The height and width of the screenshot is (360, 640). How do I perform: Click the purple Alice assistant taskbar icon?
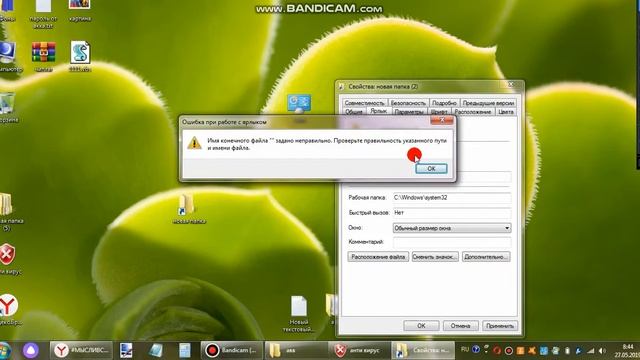tap(31, 350)
